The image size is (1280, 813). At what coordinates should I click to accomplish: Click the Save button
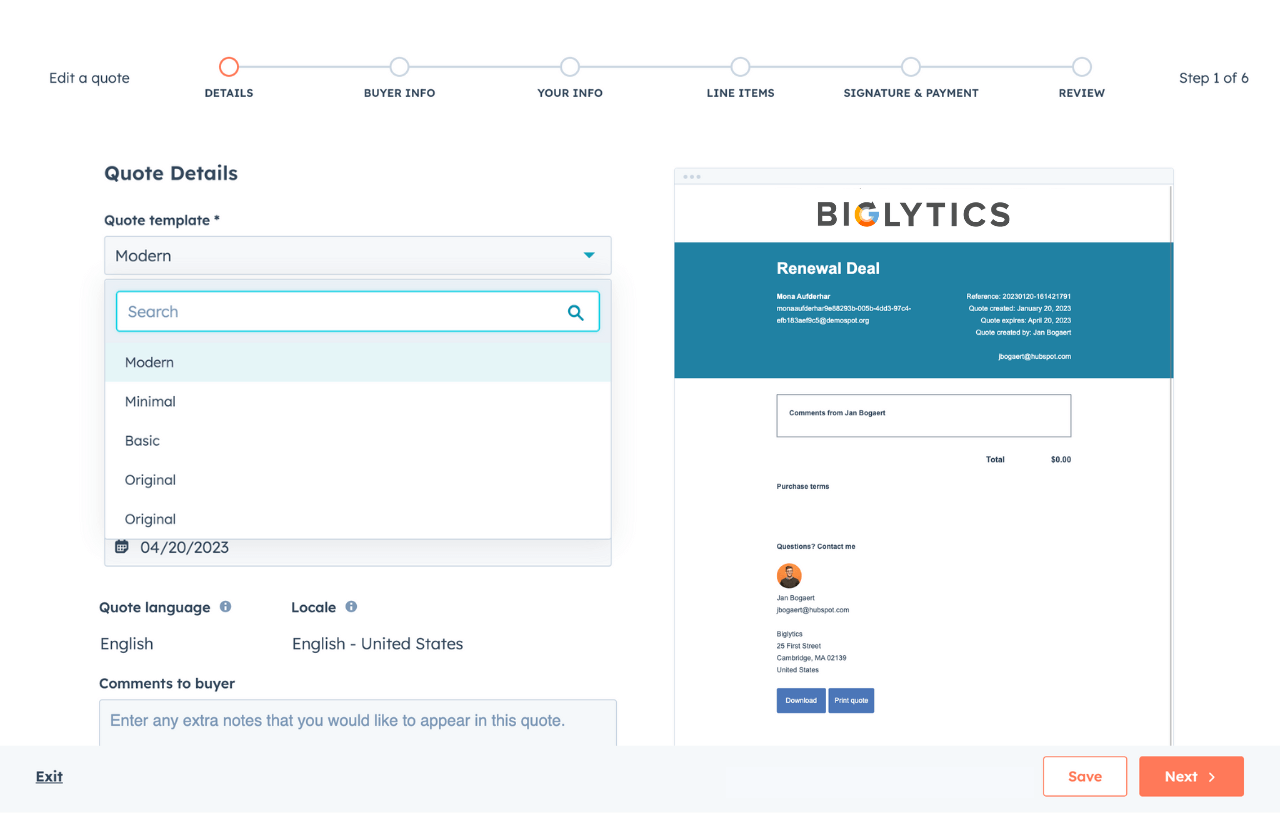[x=1084, y=776]
